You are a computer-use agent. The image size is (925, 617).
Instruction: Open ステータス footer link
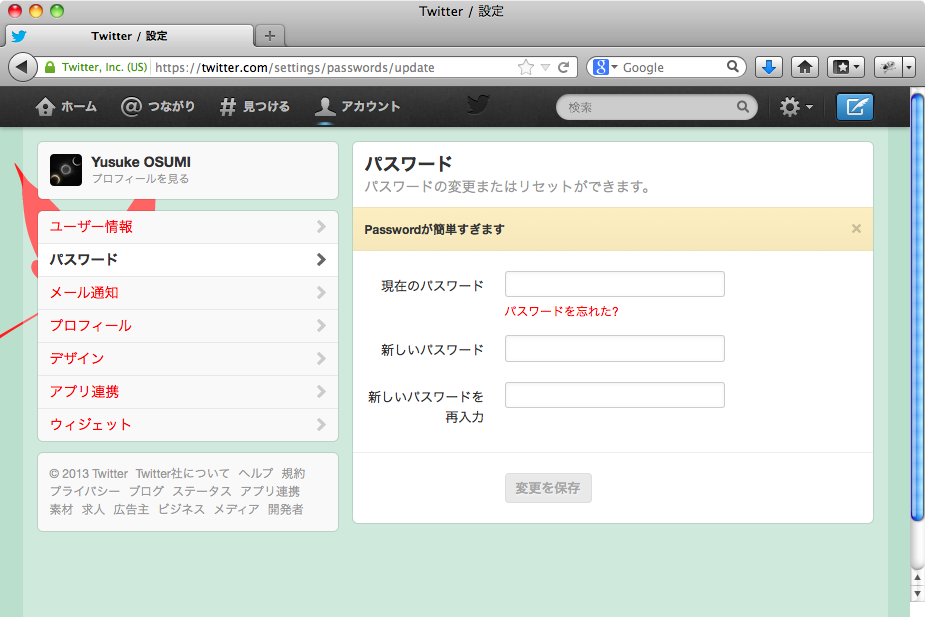[x=202, y=491]
